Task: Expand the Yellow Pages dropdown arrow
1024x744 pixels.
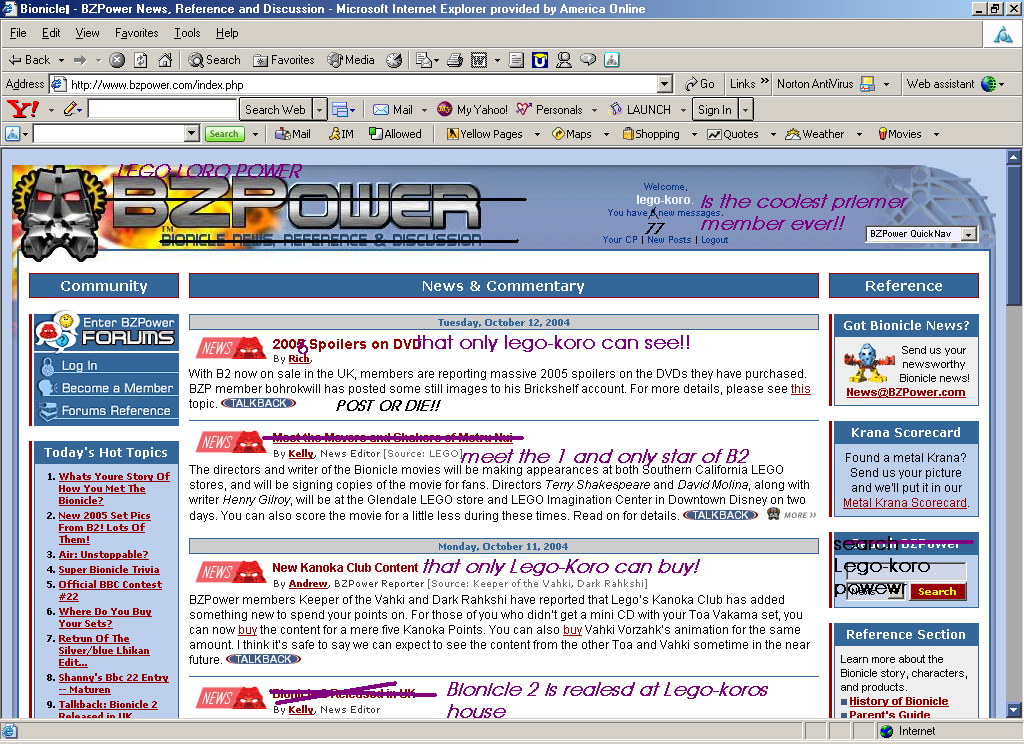Action: pos(537,134)
